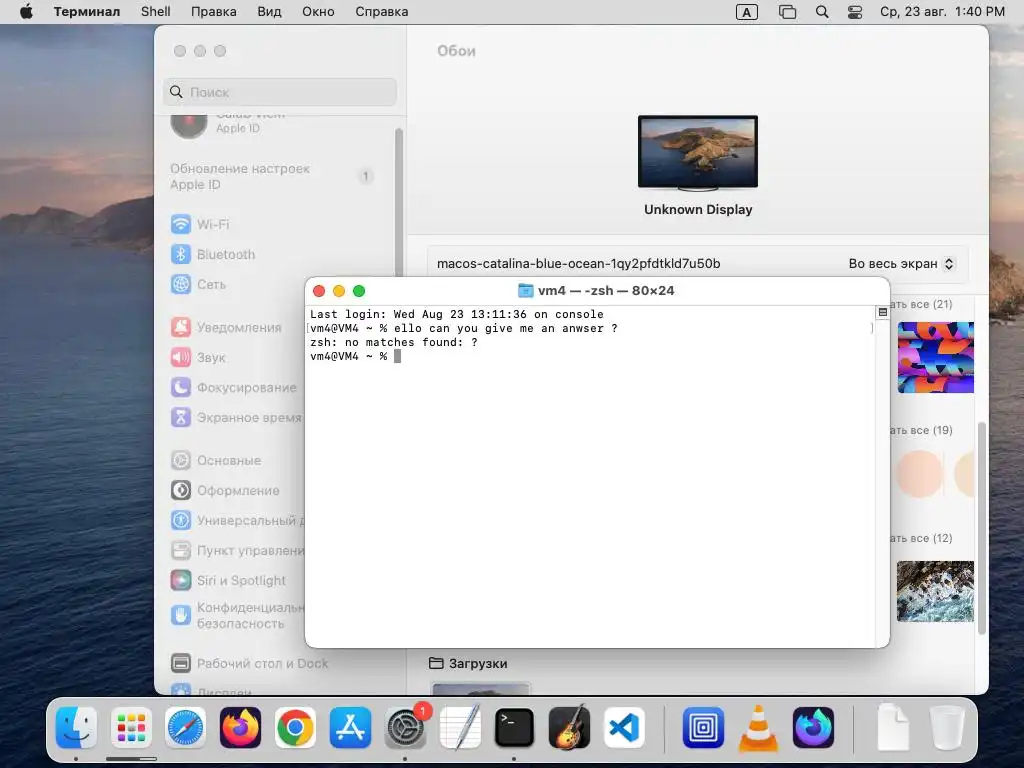
Task: Open the Shell menu
Action: [155, 12]
